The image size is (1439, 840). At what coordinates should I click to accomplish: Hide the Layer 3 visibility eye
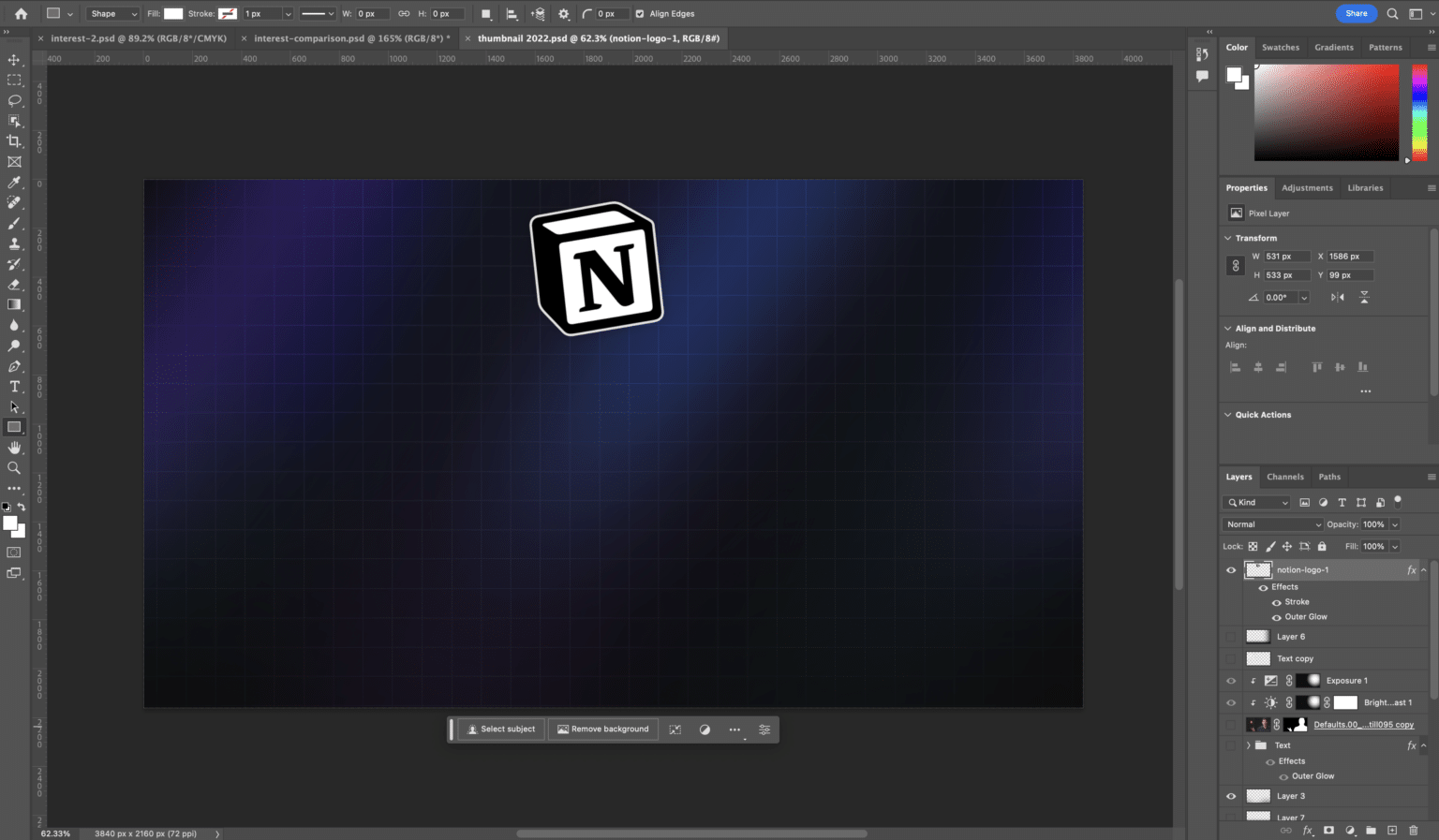coord(1231,797)
